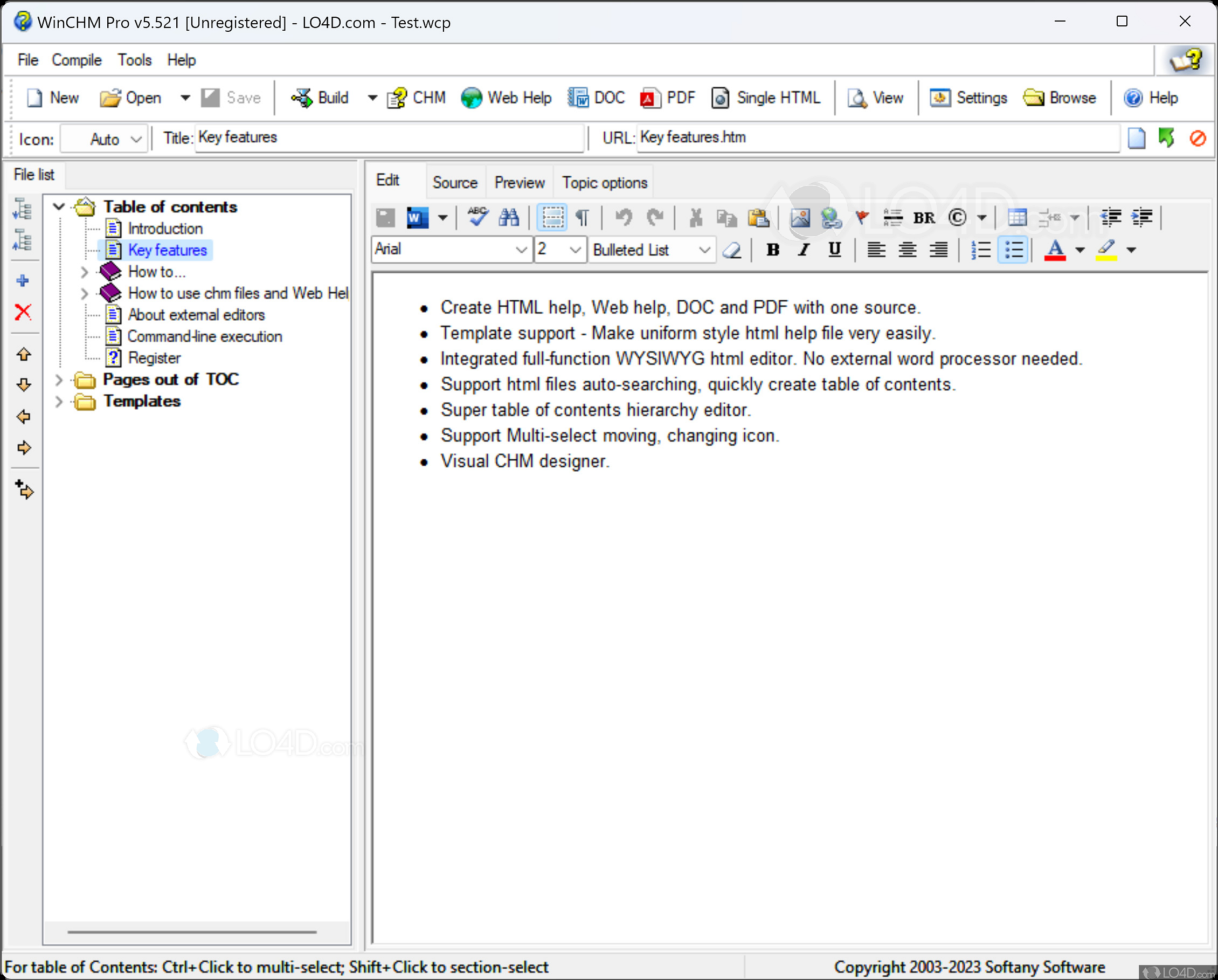Toggle bold formatting
The width and height of the screenshot is (1218, 980).
click(772, 250)
